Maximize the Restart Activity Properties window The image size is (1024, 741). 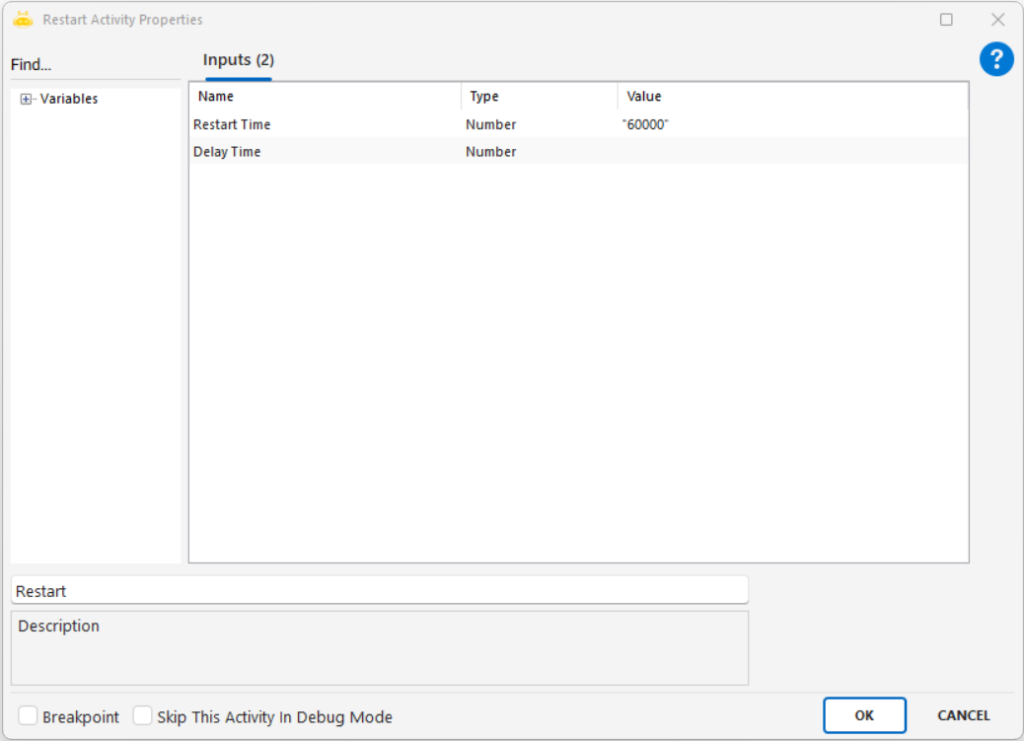[x=946, y=19]
